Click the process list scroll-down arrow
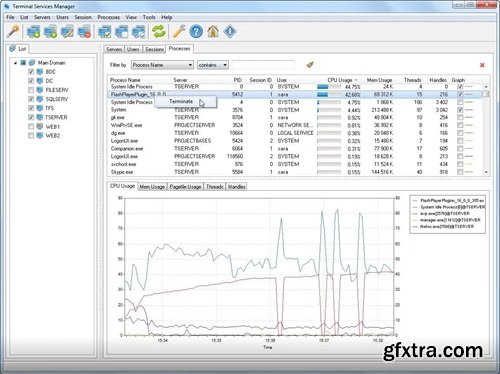Screen dimensions: 500x374 click(x=486, y=172)
